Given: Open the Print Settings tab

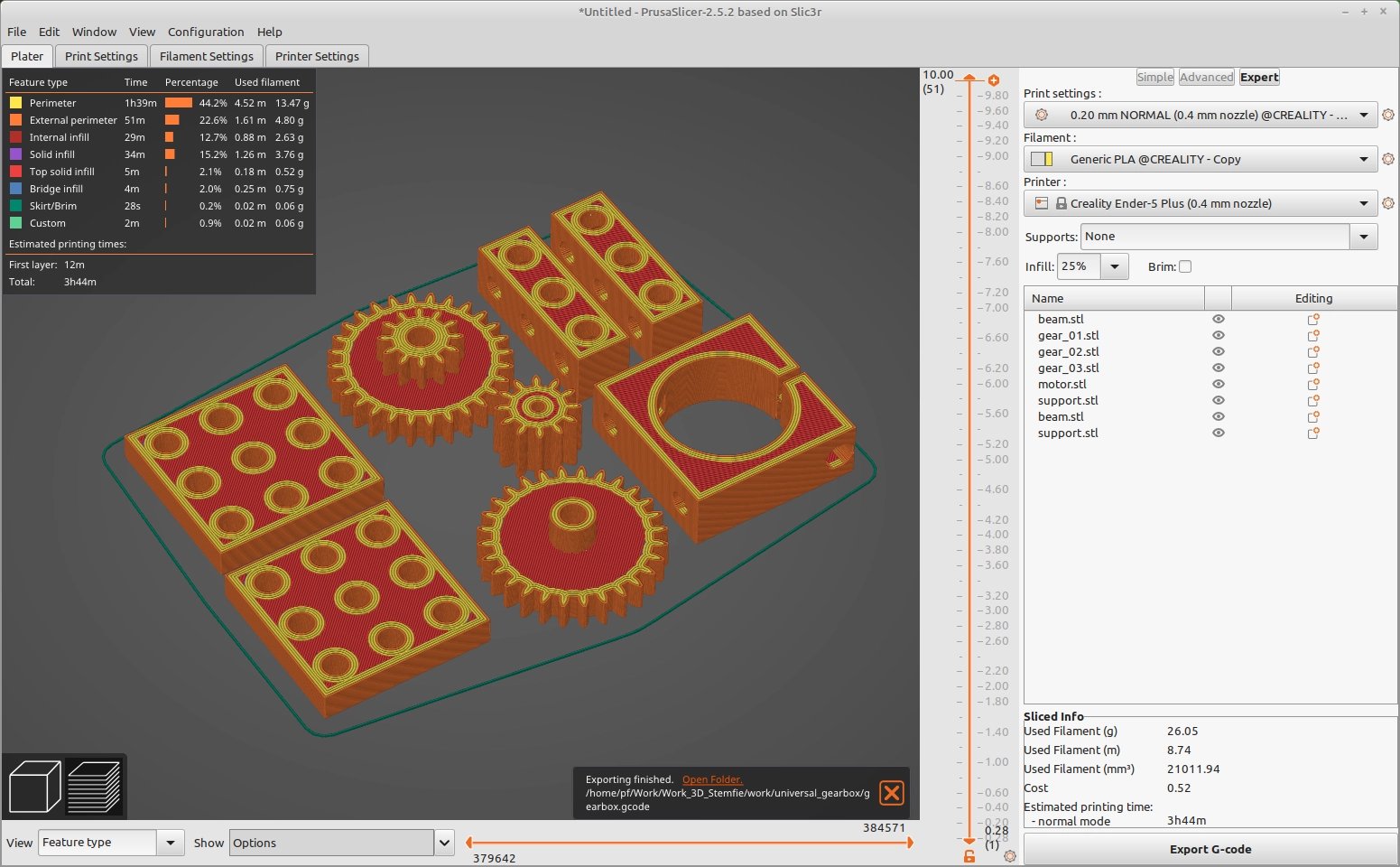Looking at the screenshot, I should [x=101, y=56].
